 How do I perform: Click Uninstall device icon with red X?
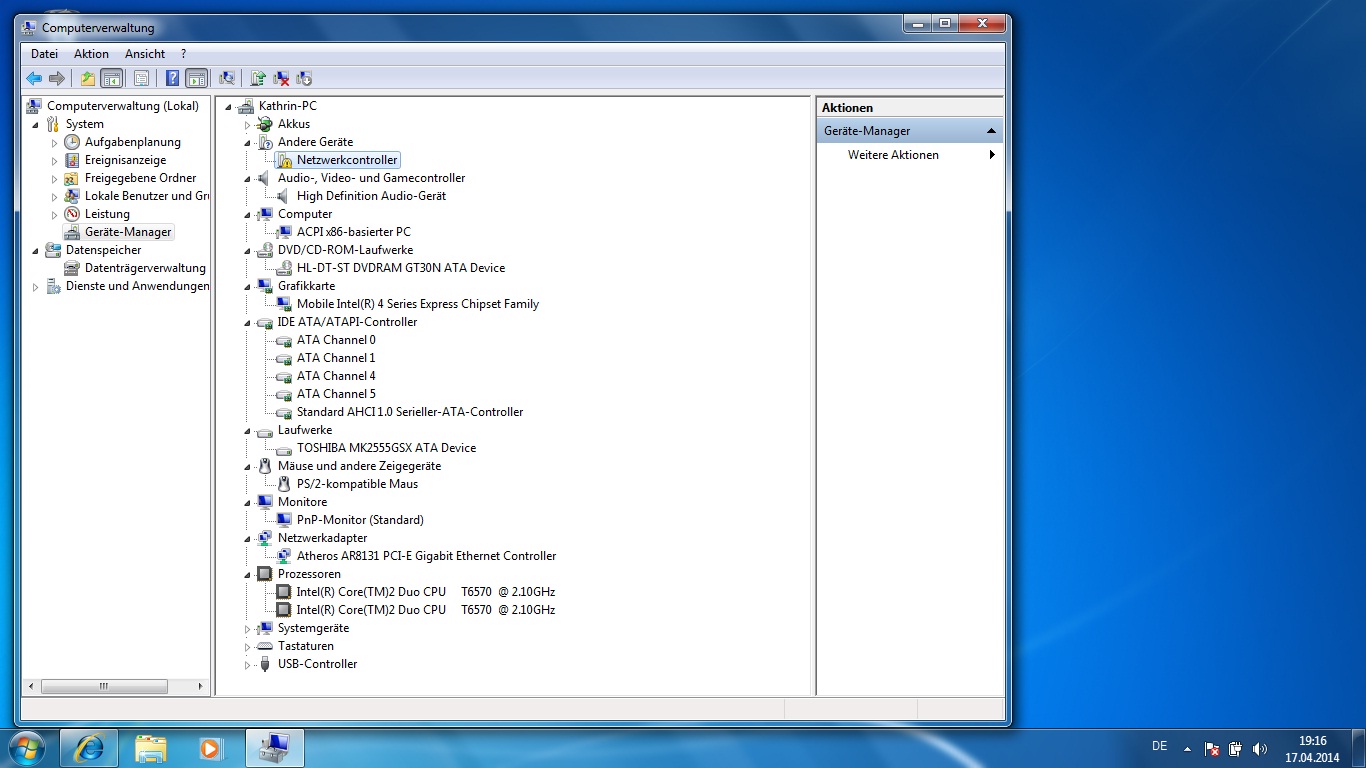[282, 78]
